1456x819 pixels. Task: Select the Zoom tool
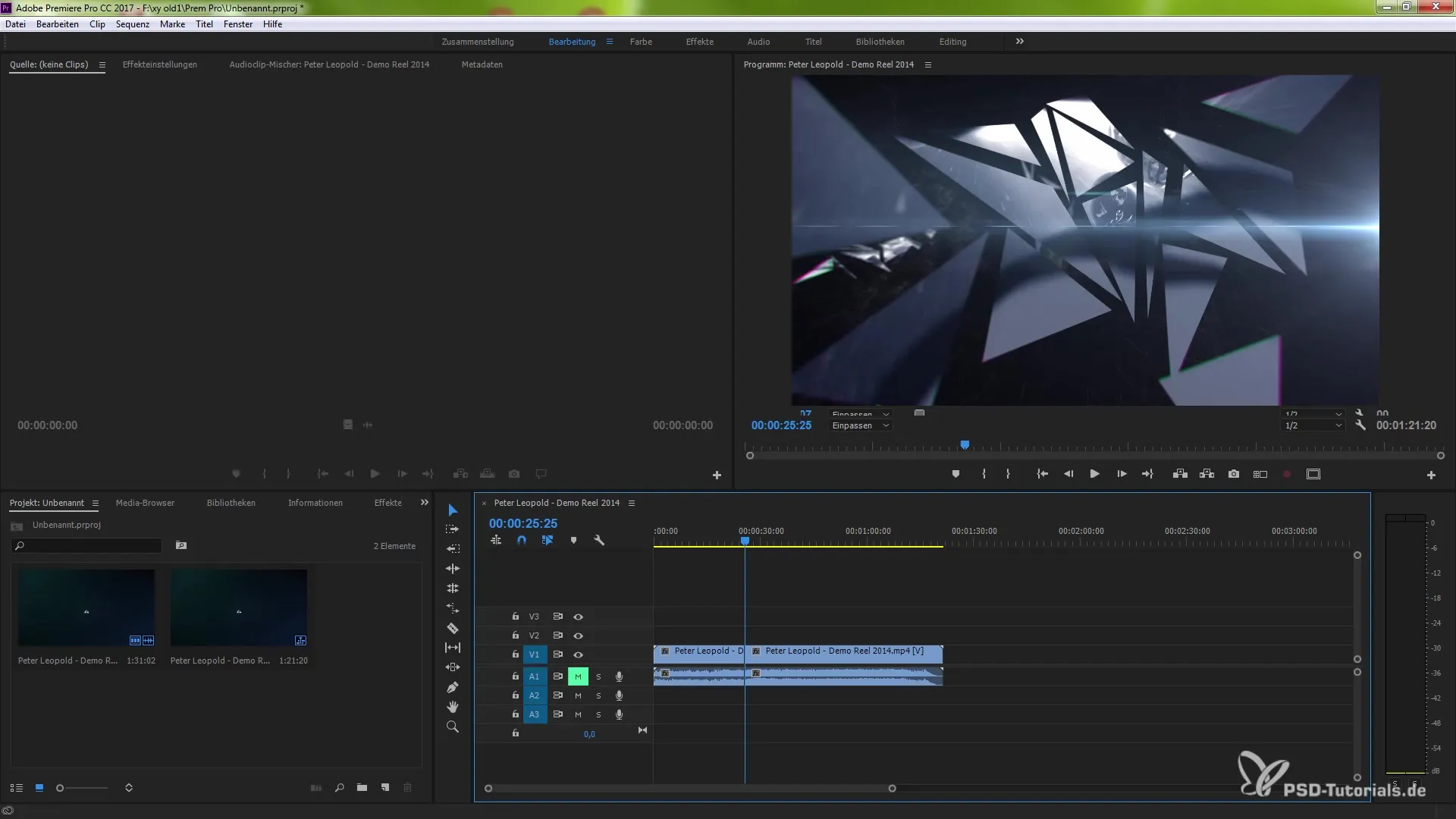pos(453,726)
